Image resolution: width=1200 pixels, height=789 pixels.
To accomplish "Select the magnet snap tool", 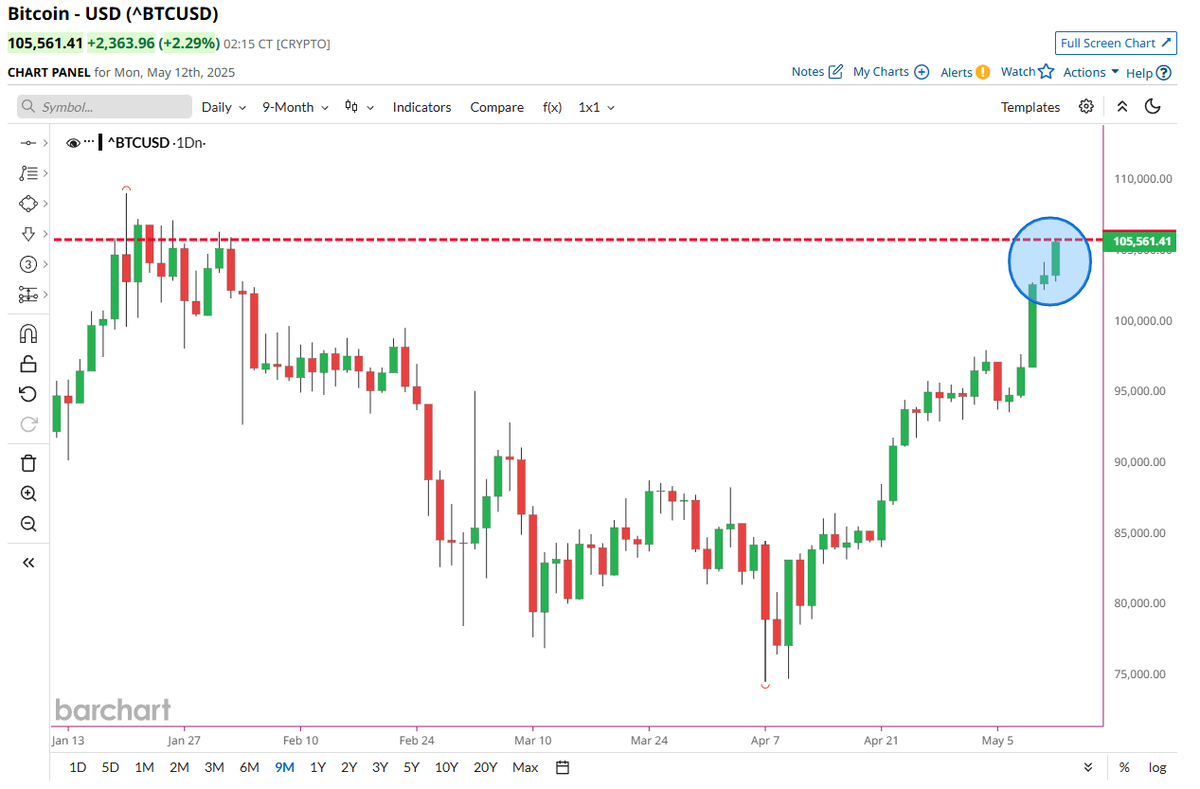I will 28,333.
